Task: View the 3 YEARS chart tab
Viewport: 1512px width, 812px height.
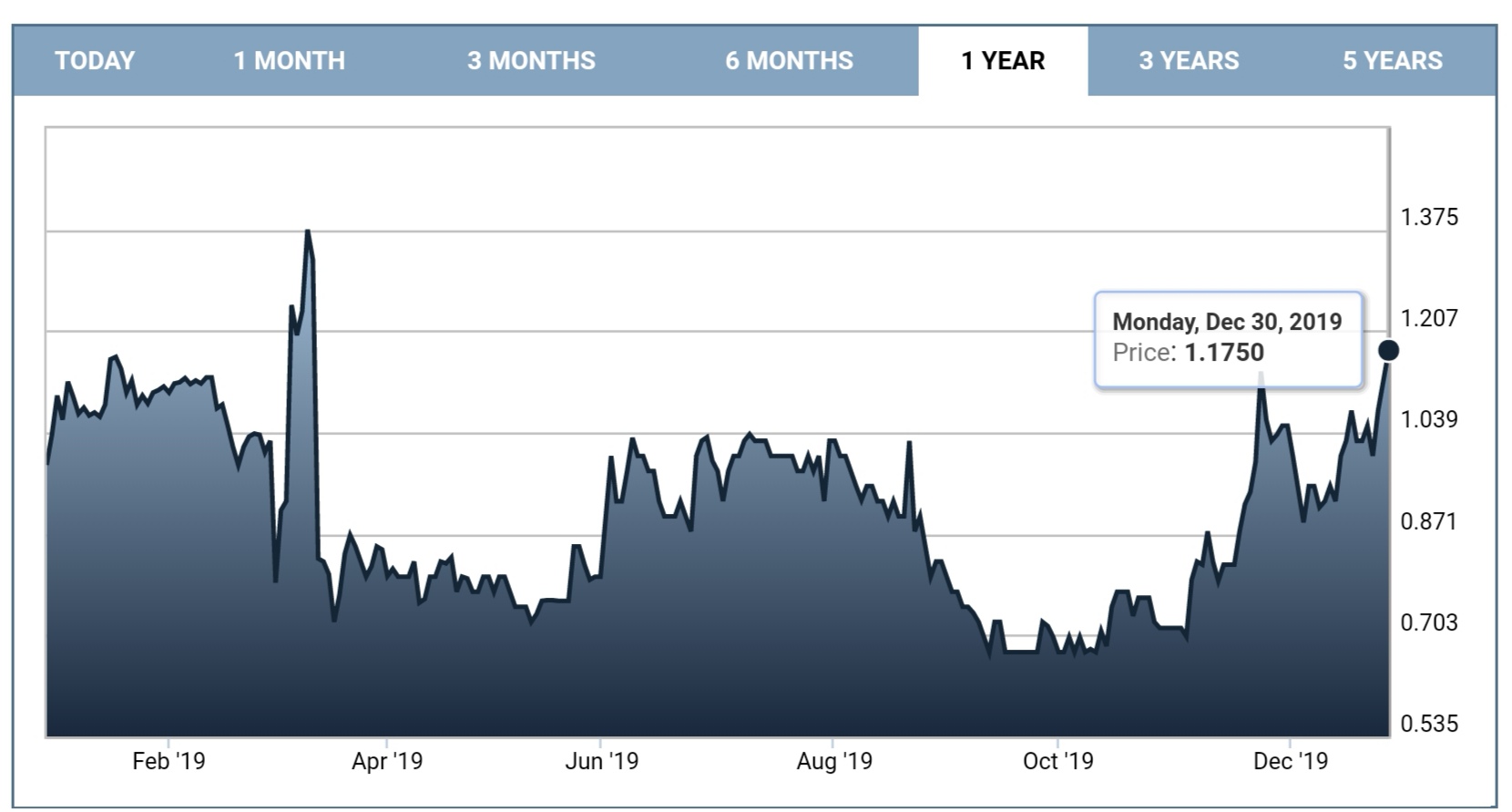Action: [x=1189, y=61]
